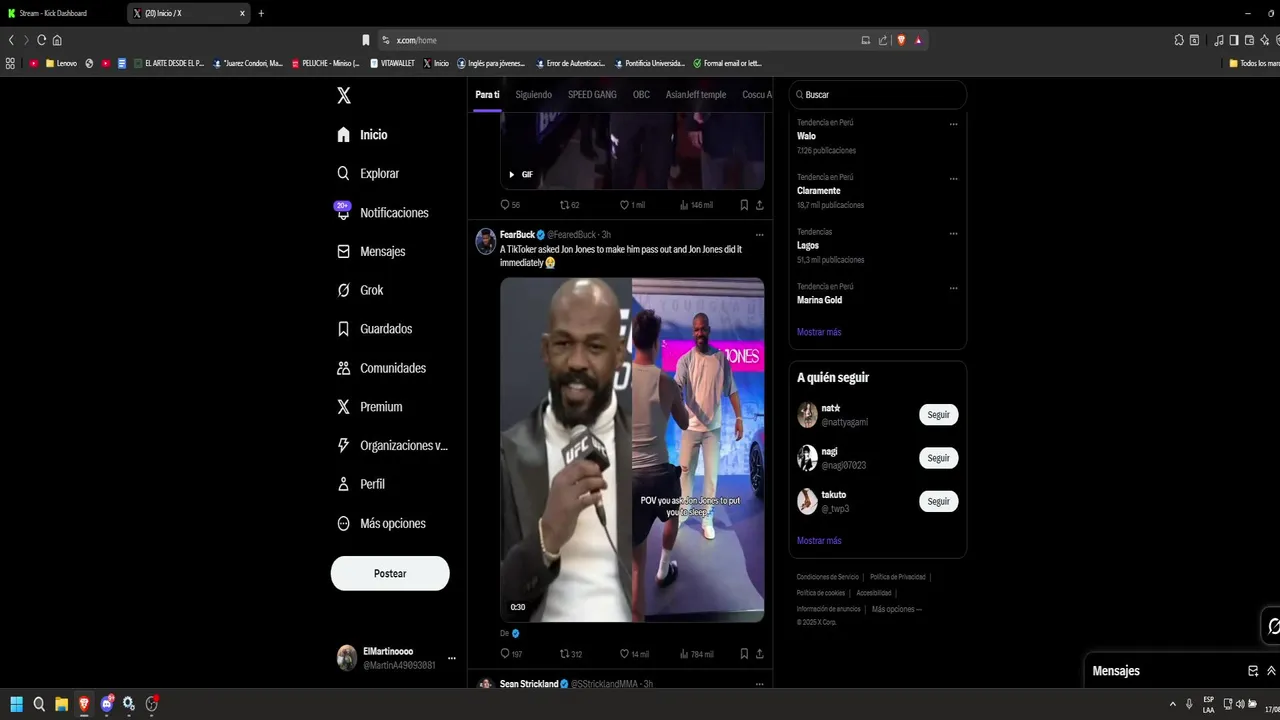Click the x.com/home address bar
Screen dimensions: 1280x720
point(620,40)
